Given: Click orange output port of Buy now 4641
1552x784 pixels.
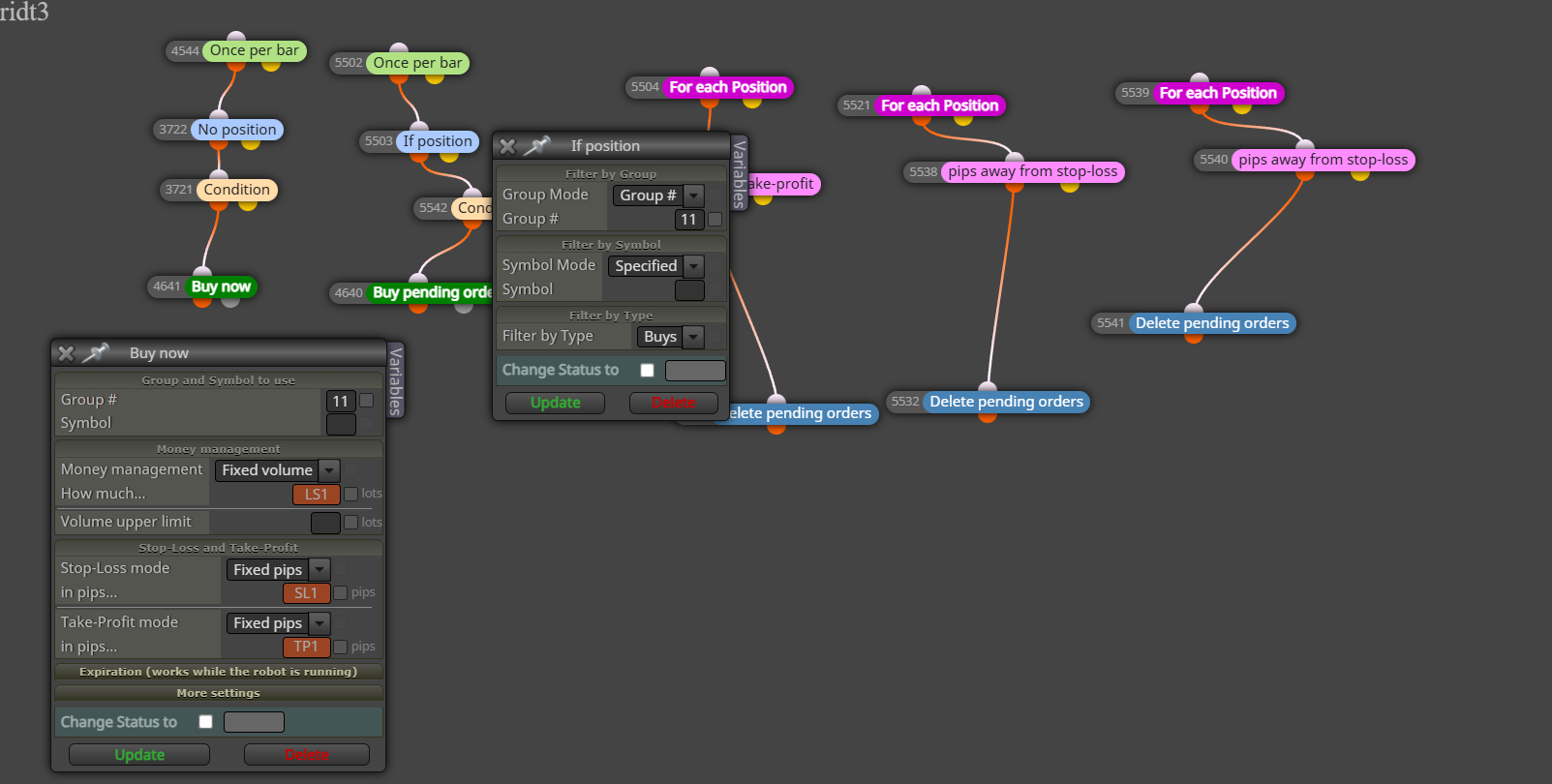Looking at the screenshot, I should click(201, 301).
